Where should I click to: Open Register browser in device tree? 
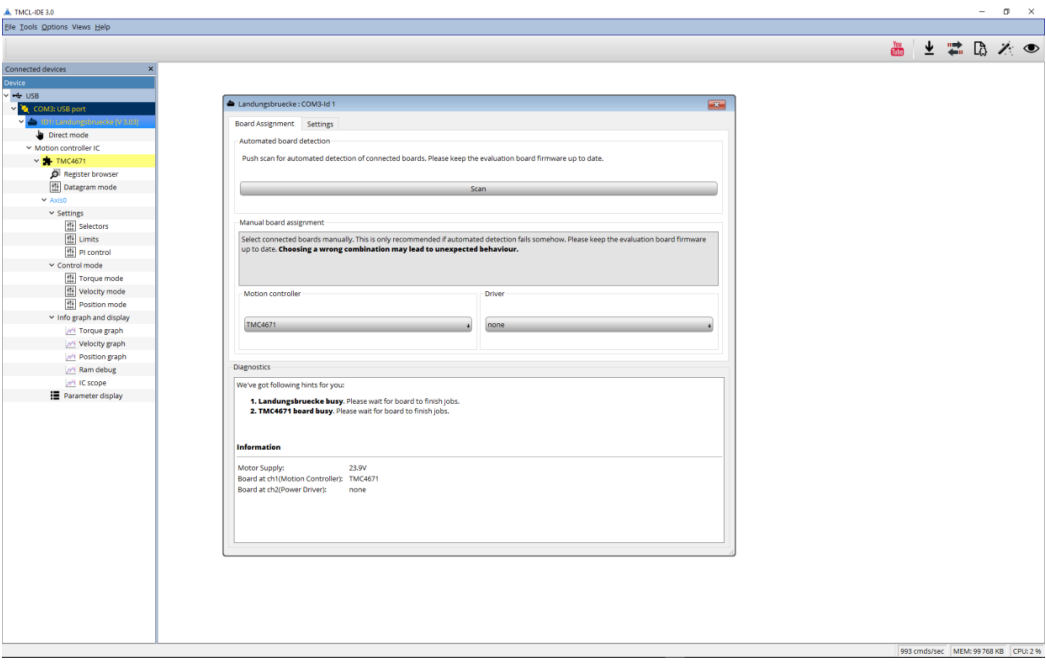[x=90, y=174]
